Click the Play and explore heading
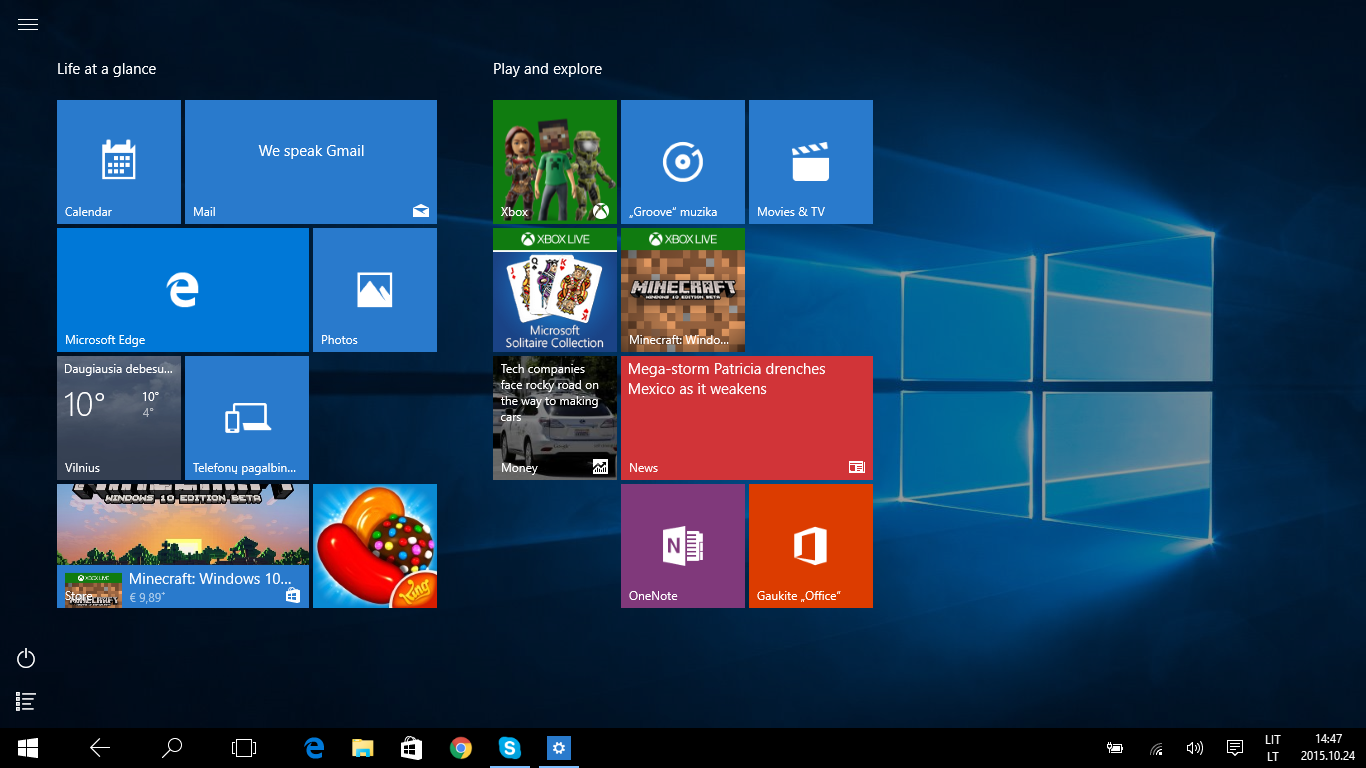 click(547, 69)
